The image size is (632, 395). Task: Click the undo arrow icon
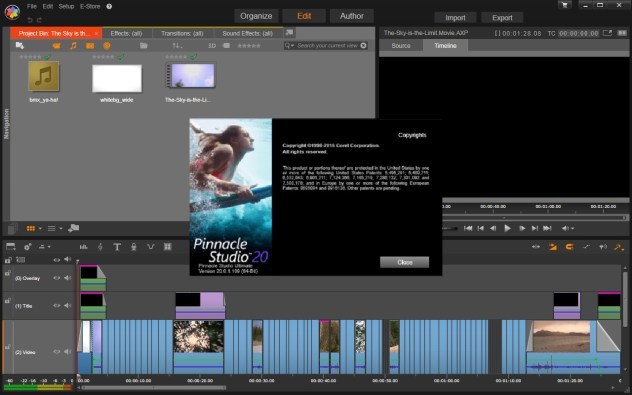[x=30, y=20]
